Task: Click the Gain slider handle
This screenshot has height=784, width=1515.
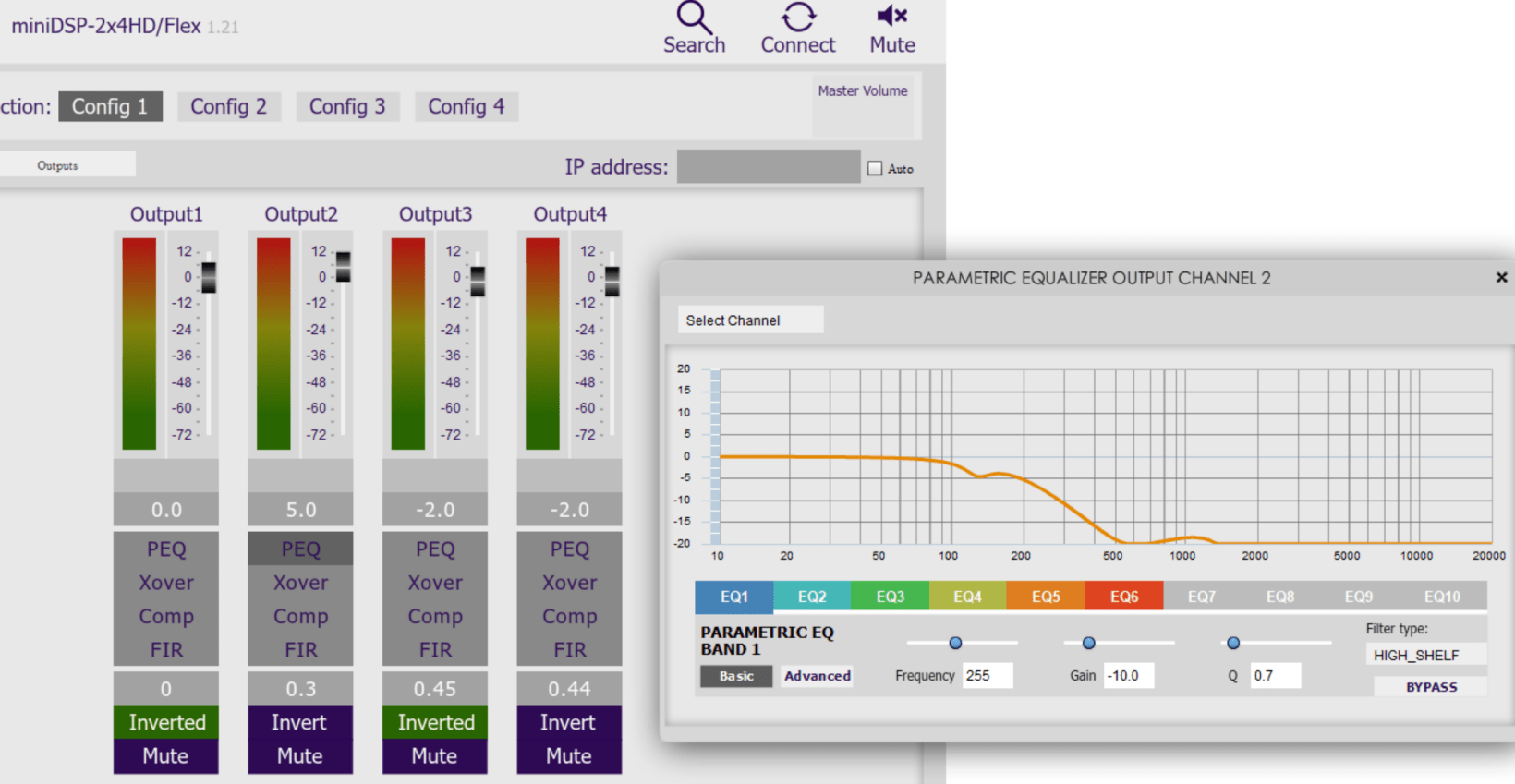Action: click(x=1088, y=643)
